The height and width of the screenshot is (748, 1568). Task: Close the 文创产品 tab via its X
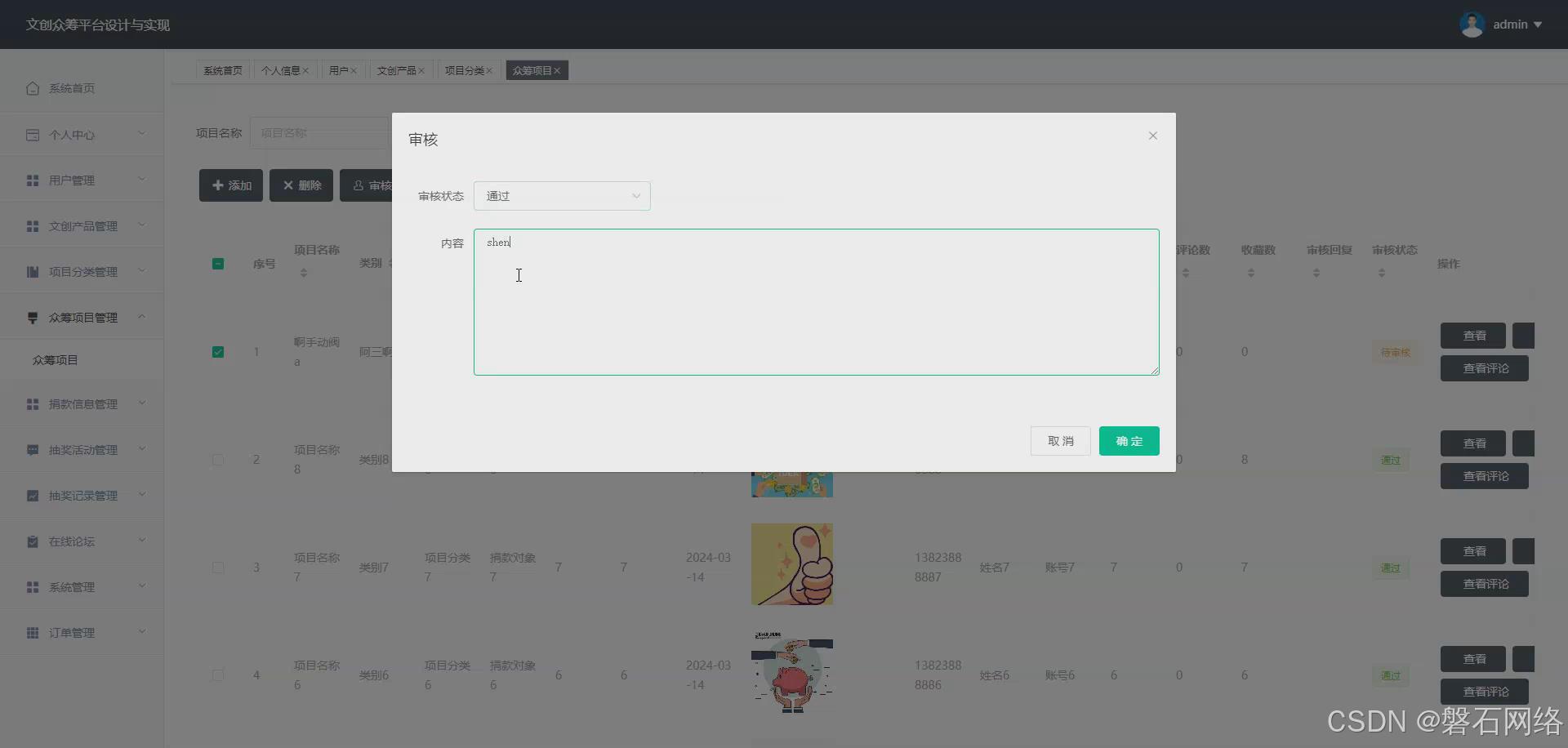[421, 71]
